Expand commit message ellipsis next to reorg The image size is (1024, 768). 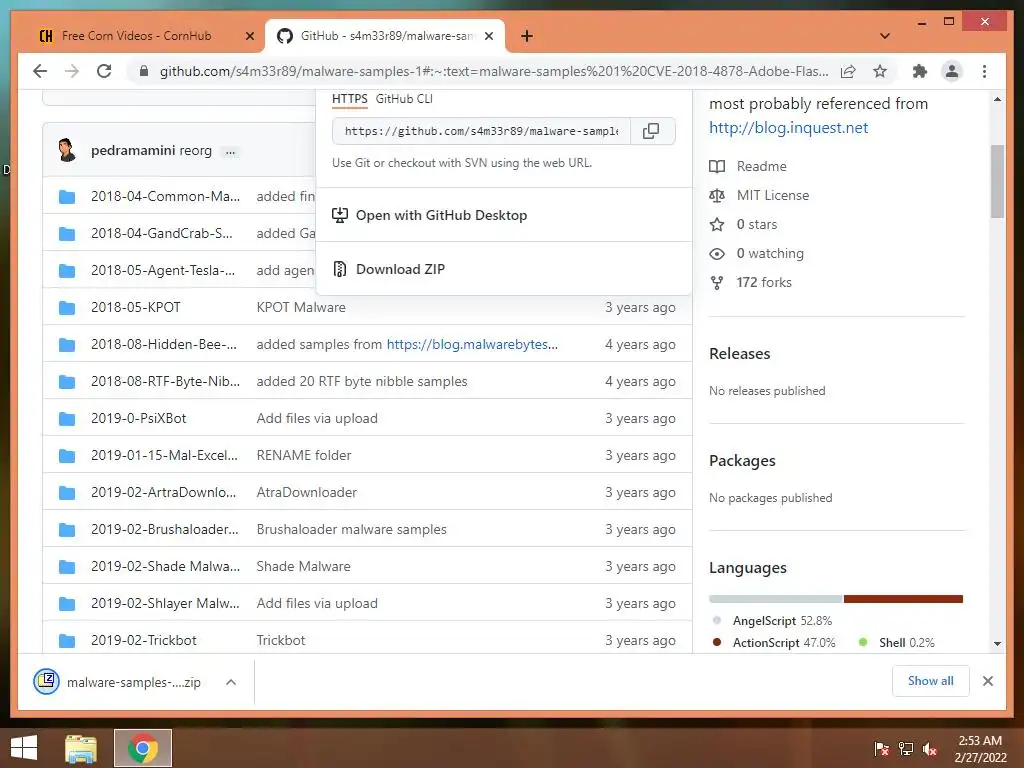[x=230, y=152]
